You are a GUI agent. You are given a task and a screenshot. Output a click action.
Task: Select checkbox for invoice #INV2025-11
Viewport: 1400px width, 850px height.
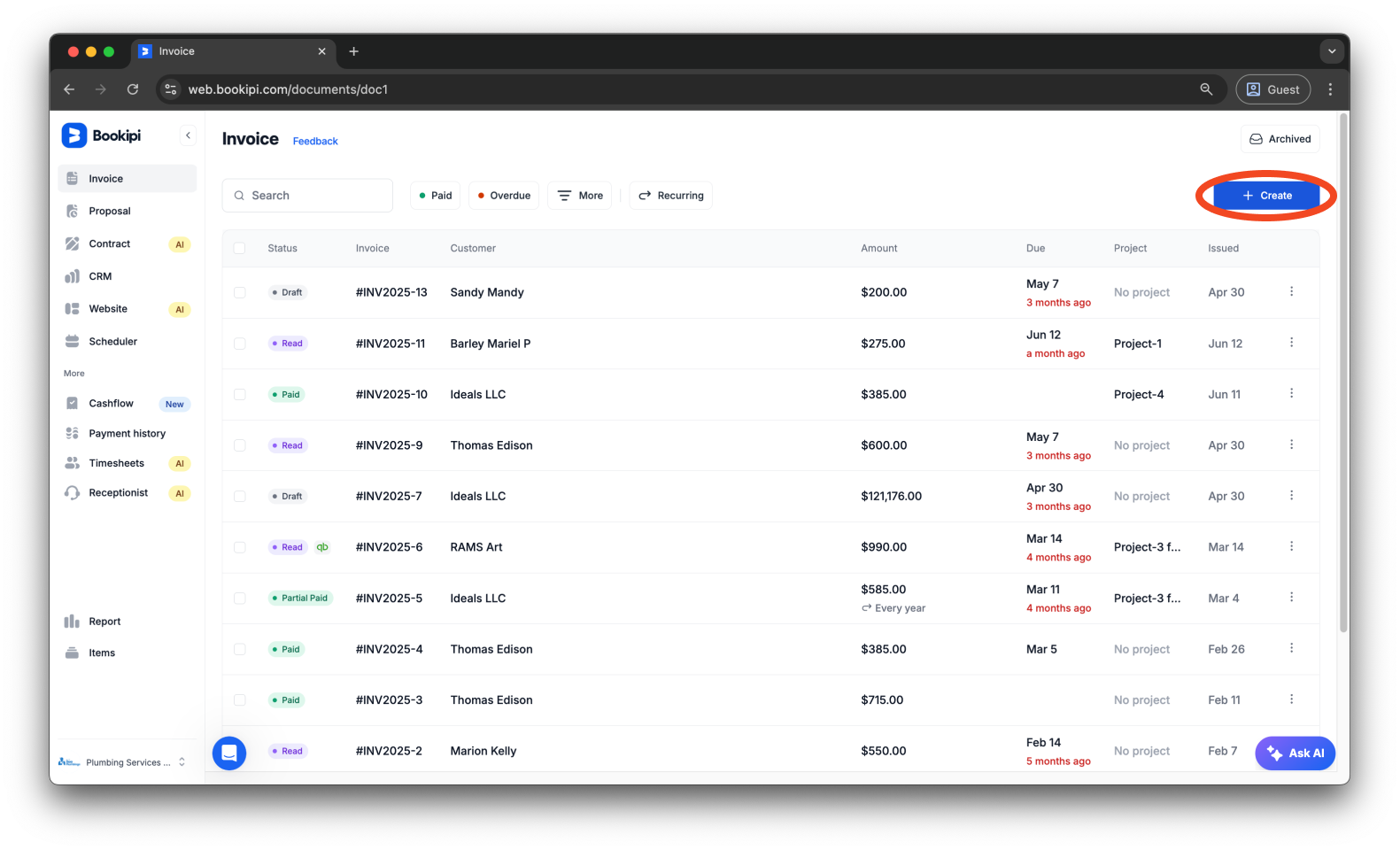(240, 344)
